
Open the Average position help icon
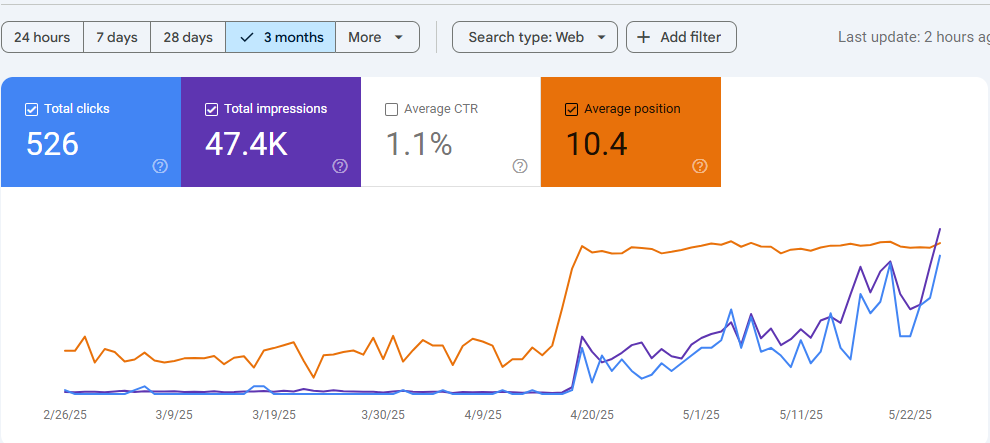pyautogui.click(x=700, y=166)
